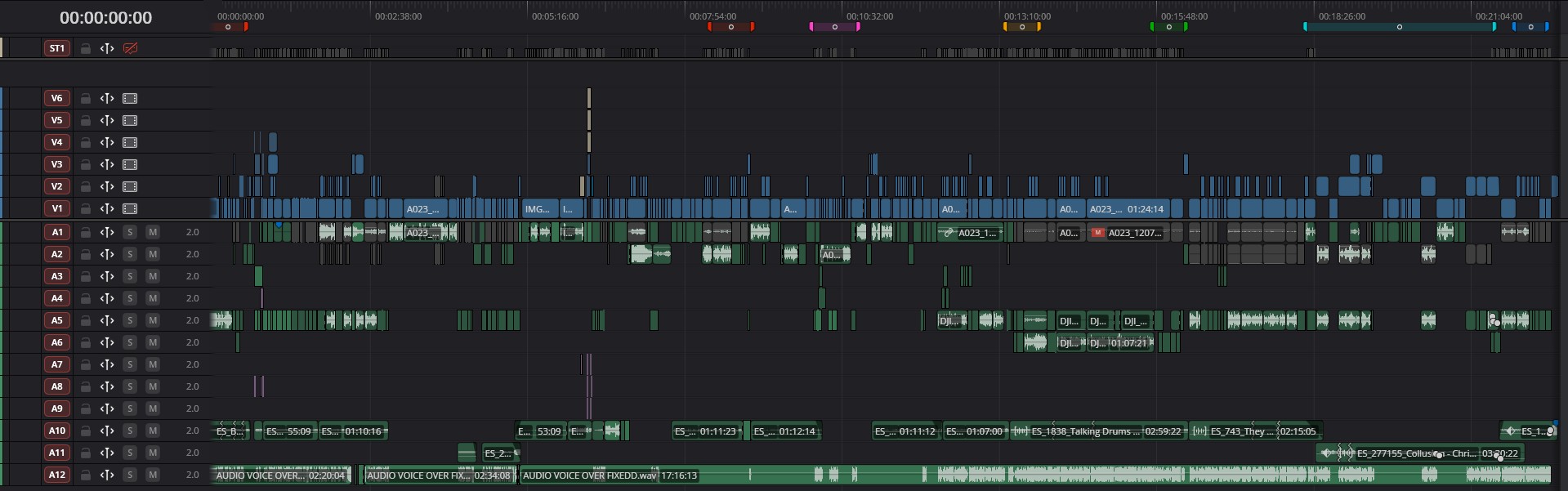Screen dimensions: 1568x491
Task: Toggle auto select on A2 track
Action: (x=106, y=254)
